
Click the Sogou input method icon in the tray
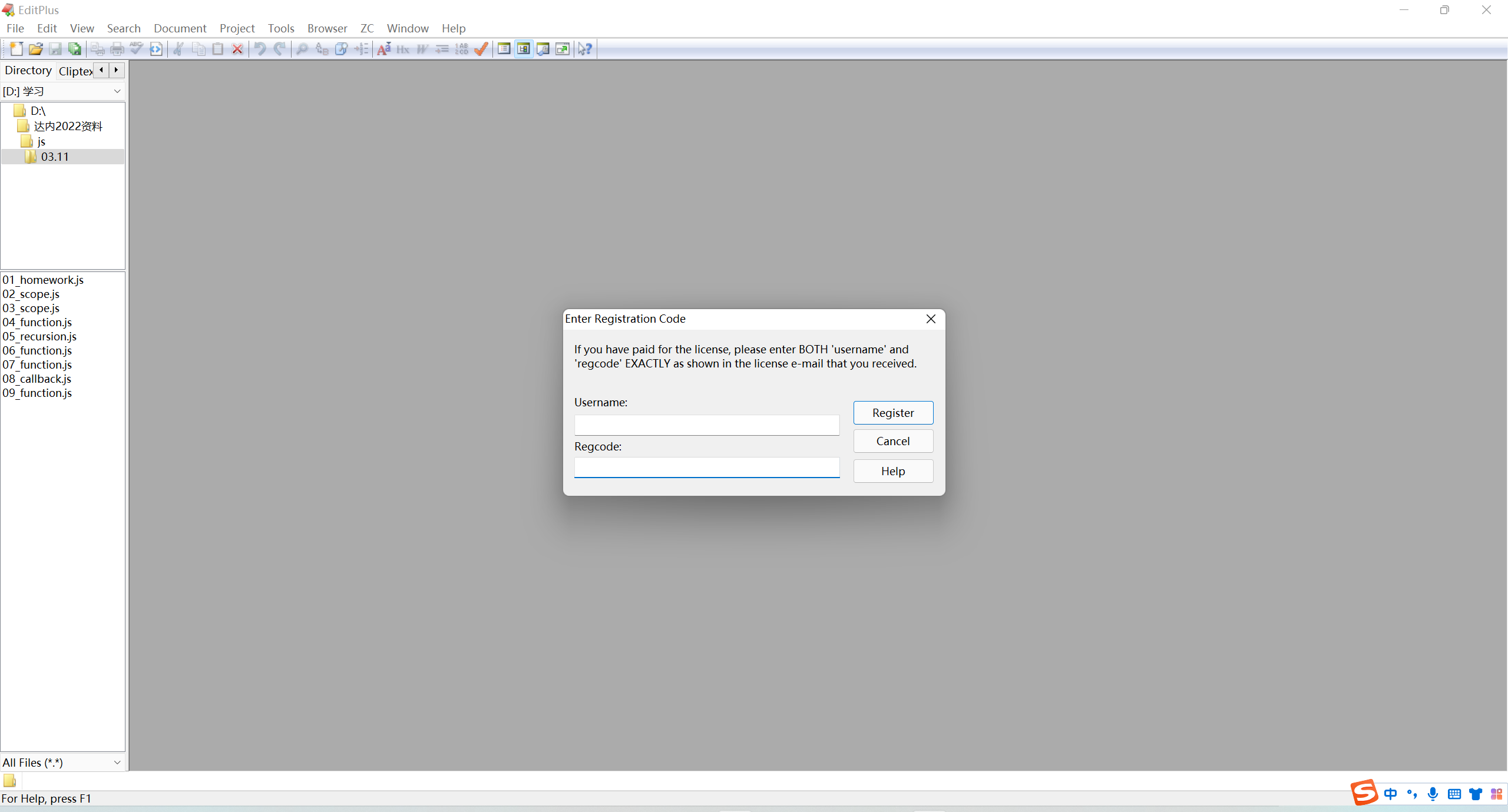pyautogui.click(x=1364, y=793)
